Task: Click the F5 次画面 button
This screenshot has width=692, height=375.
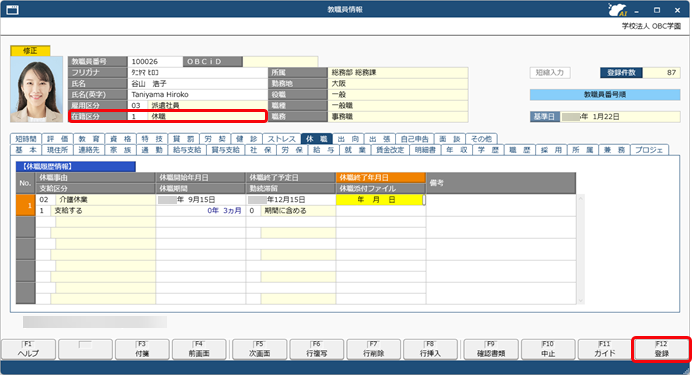Action: [260, 349]
